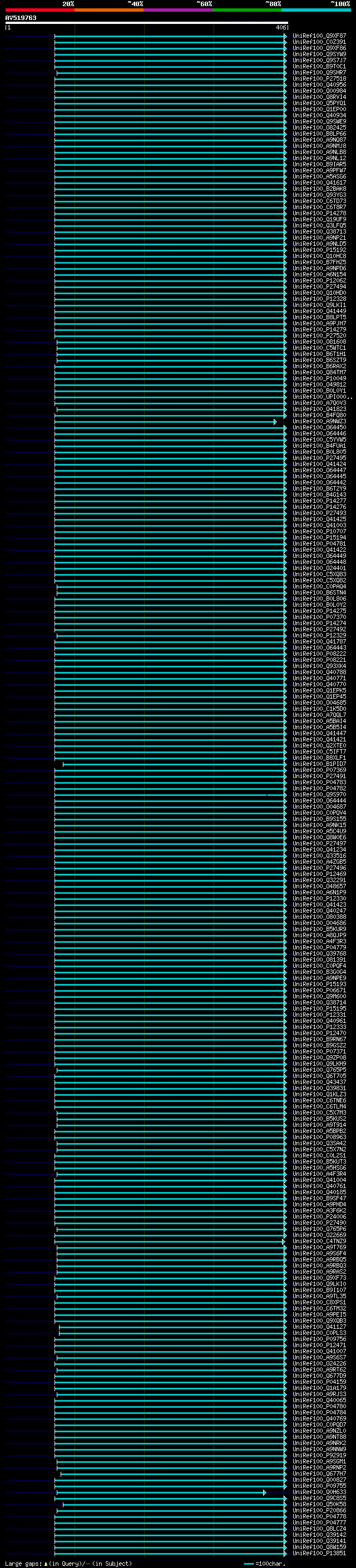The height and width of the screenshot is (1568, 356).
Task: Select the UniRef100_Q9SWE9 label
Action: pyautogui.click(x=319, y=122)
